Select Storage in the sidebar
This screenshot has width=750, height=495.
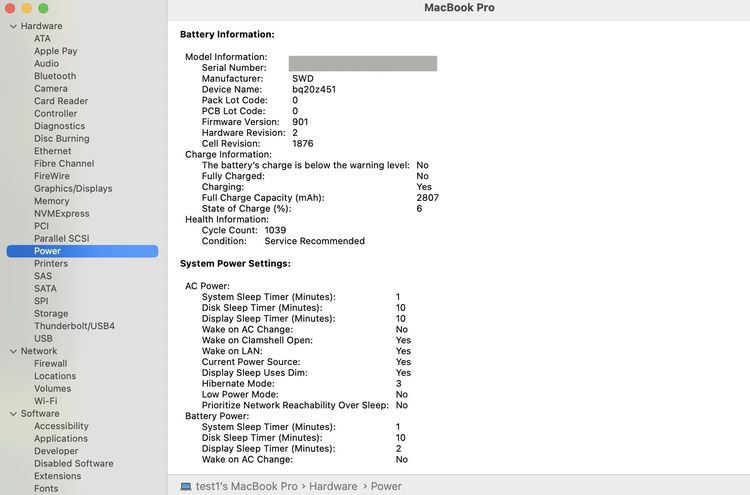pyautogui.click(x=51, y=313)
